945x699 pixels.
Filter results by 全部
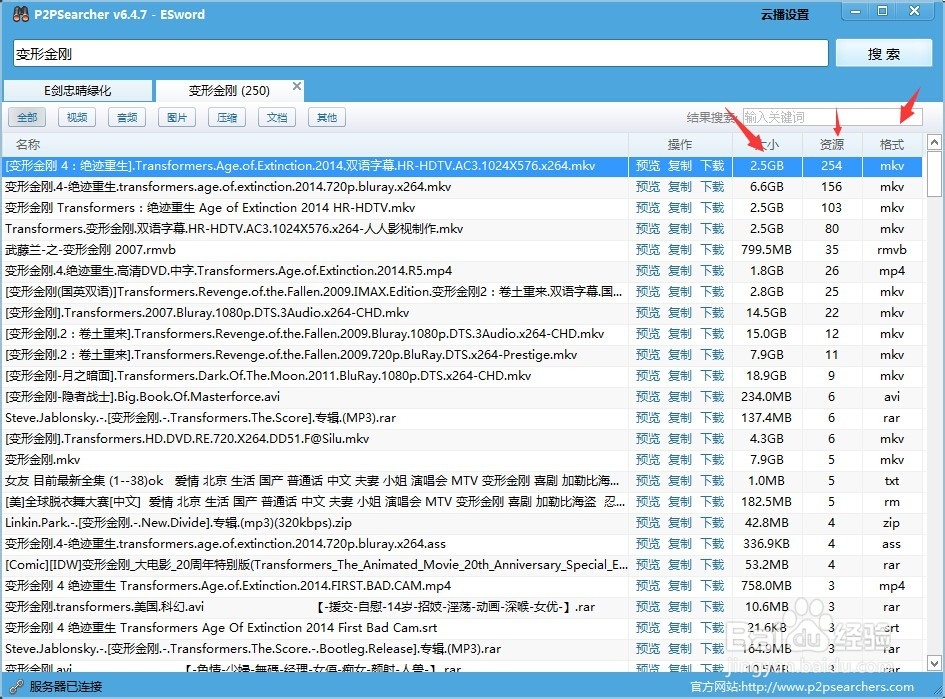point(27,118)
